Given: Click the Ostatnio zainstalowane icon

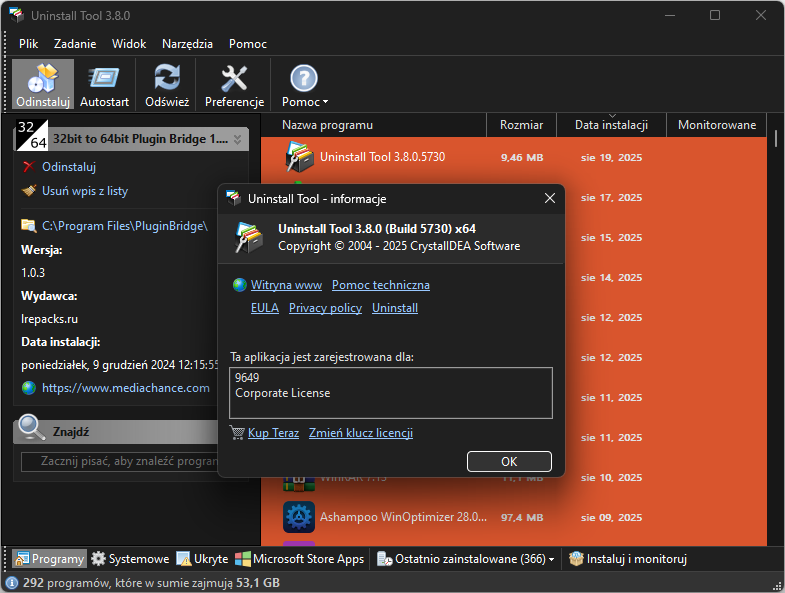Looking at the screenshot, I should tap(384, 558).
